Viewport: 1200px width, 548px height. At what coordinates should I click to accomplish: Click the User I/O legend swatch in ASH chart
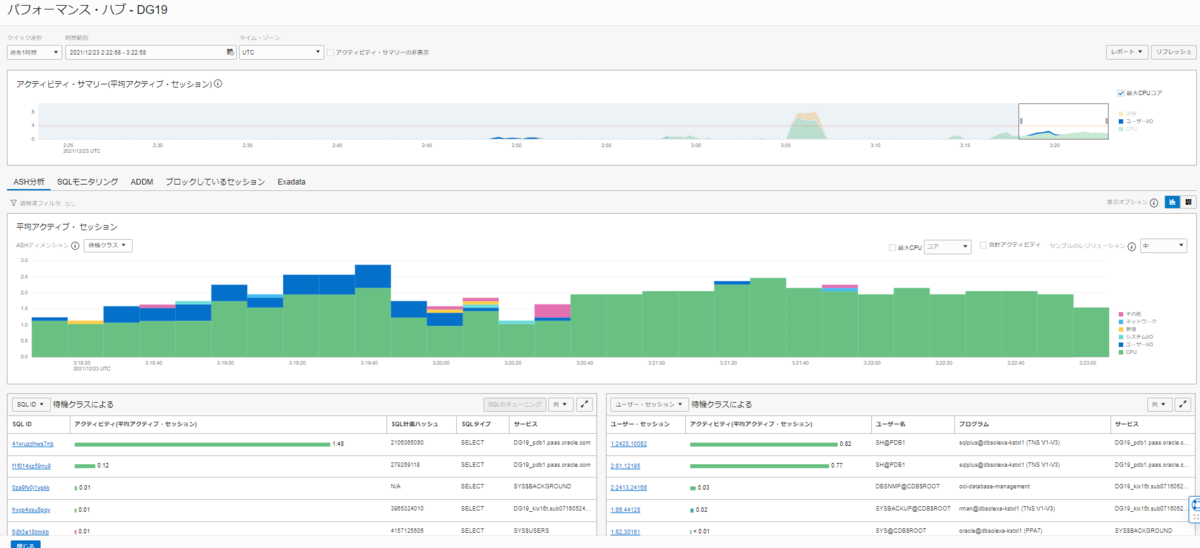pyautogui.click(x=1121, y=344)
